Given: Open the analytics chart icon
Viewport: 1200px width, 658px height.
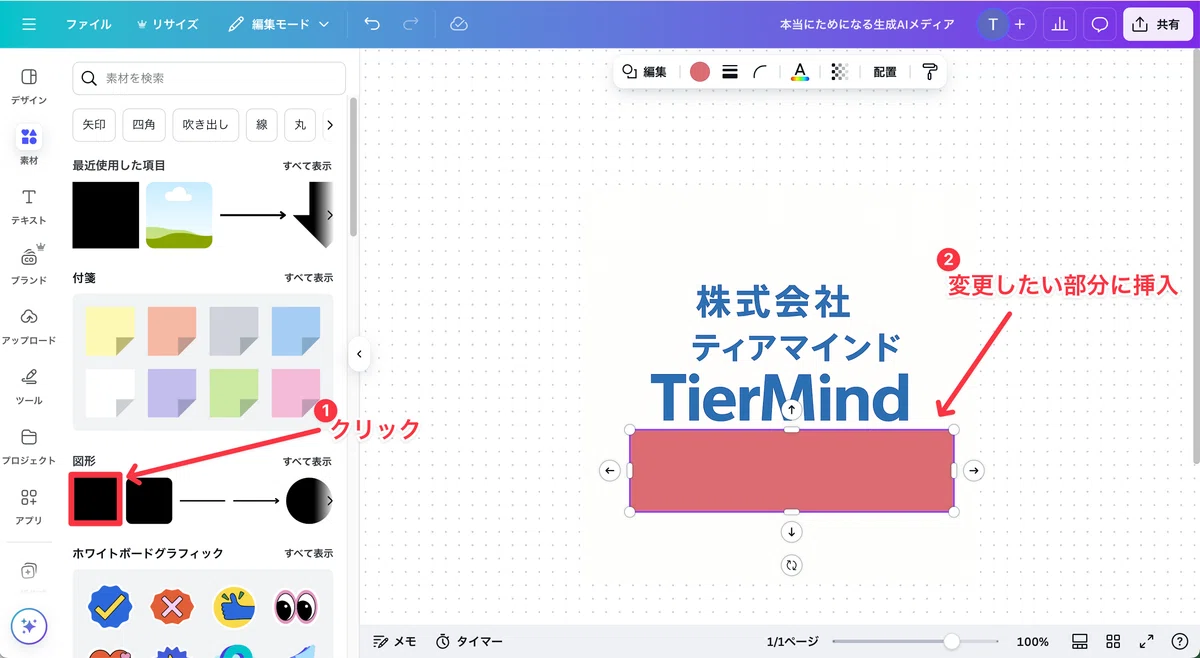Looking at the screenshot, I should pyautogui.click(x=1059, y=24).
